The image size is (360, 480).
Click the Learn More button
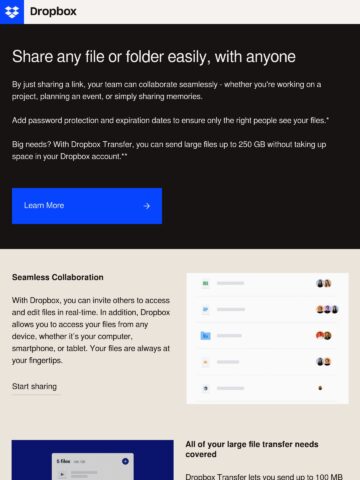click(87, 206)
